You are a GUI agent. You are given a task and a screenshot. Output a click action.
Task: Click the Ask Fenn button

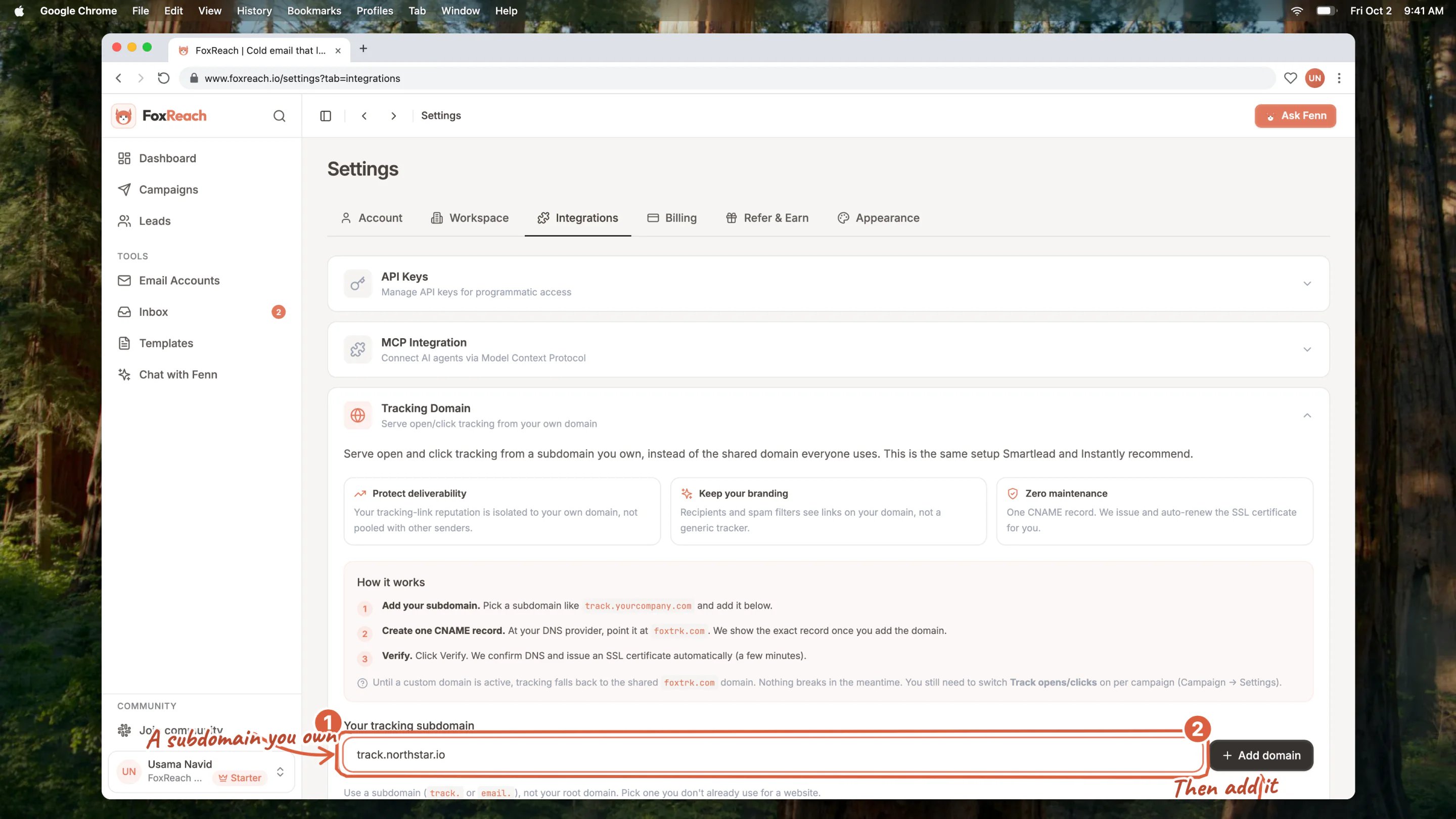(1295, 116)
